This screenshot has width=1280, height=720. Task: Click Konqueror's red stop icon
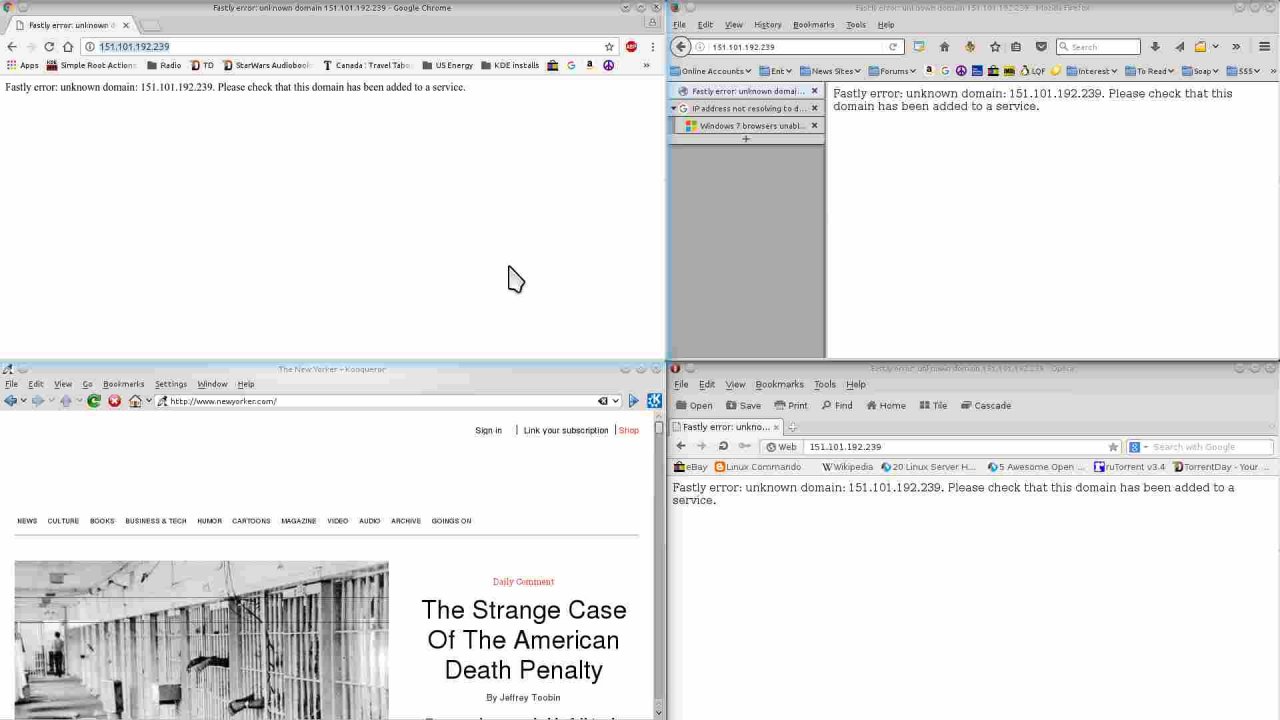pos(114,401)
